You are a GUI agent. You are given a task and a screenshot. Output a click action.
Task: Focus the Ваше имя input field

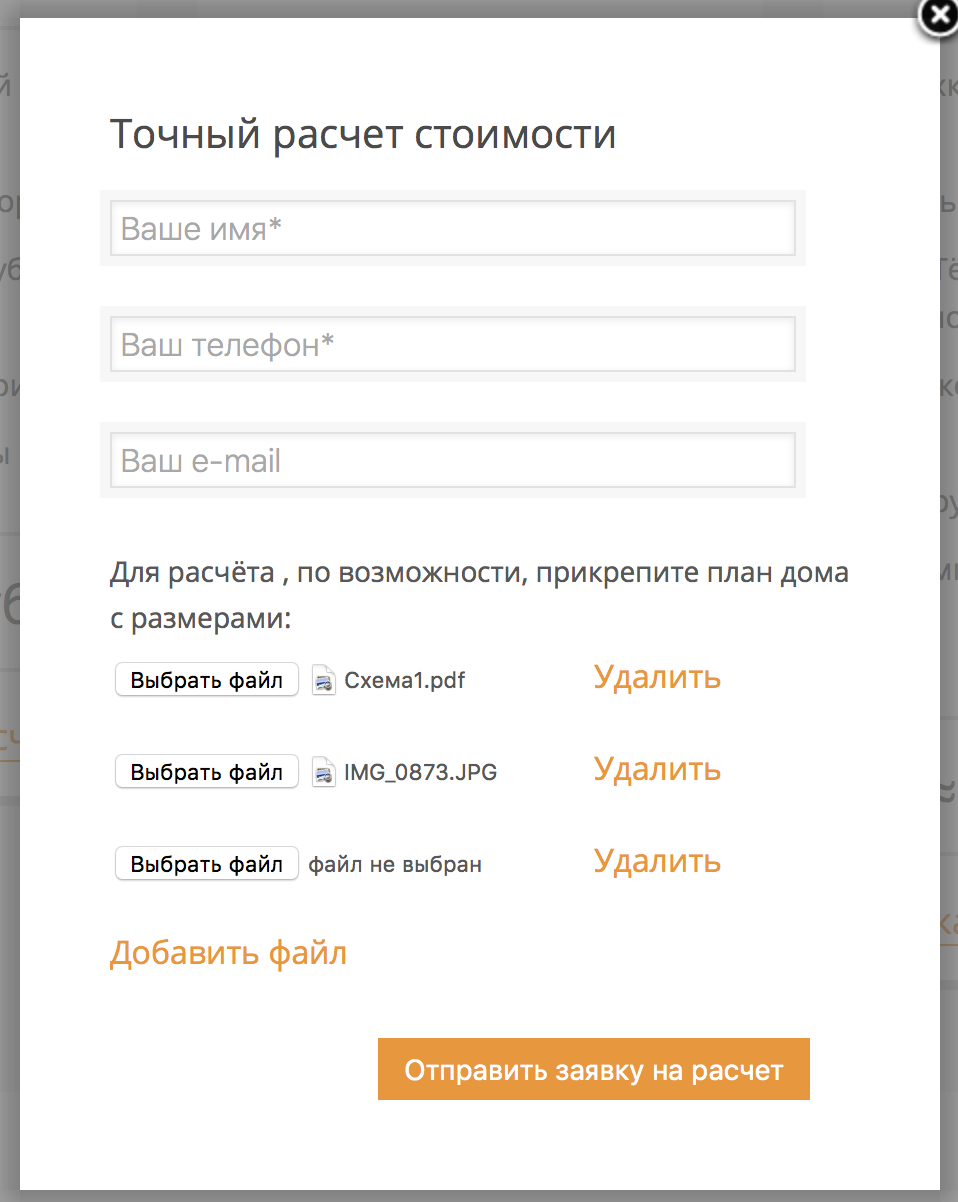(x=453, y=228)
